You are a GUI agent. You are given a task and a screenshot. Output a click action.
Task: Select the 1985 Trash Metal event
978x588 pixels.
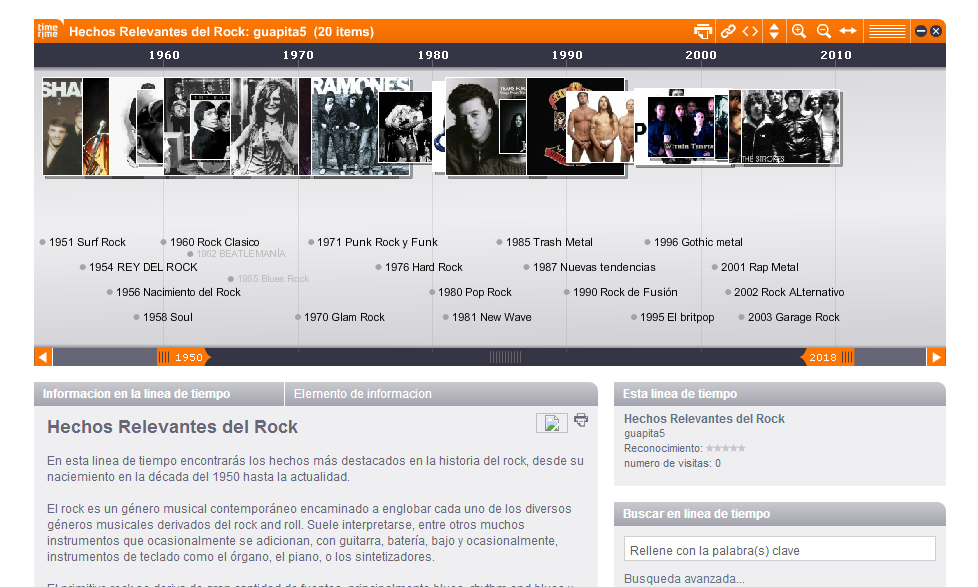click(545, 242)
